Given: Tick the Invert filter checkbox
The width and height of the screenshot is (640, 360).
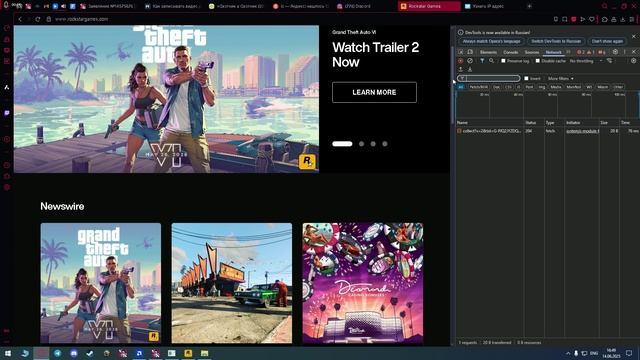Looking at the screenshot, I should click(x=527, y=78).
